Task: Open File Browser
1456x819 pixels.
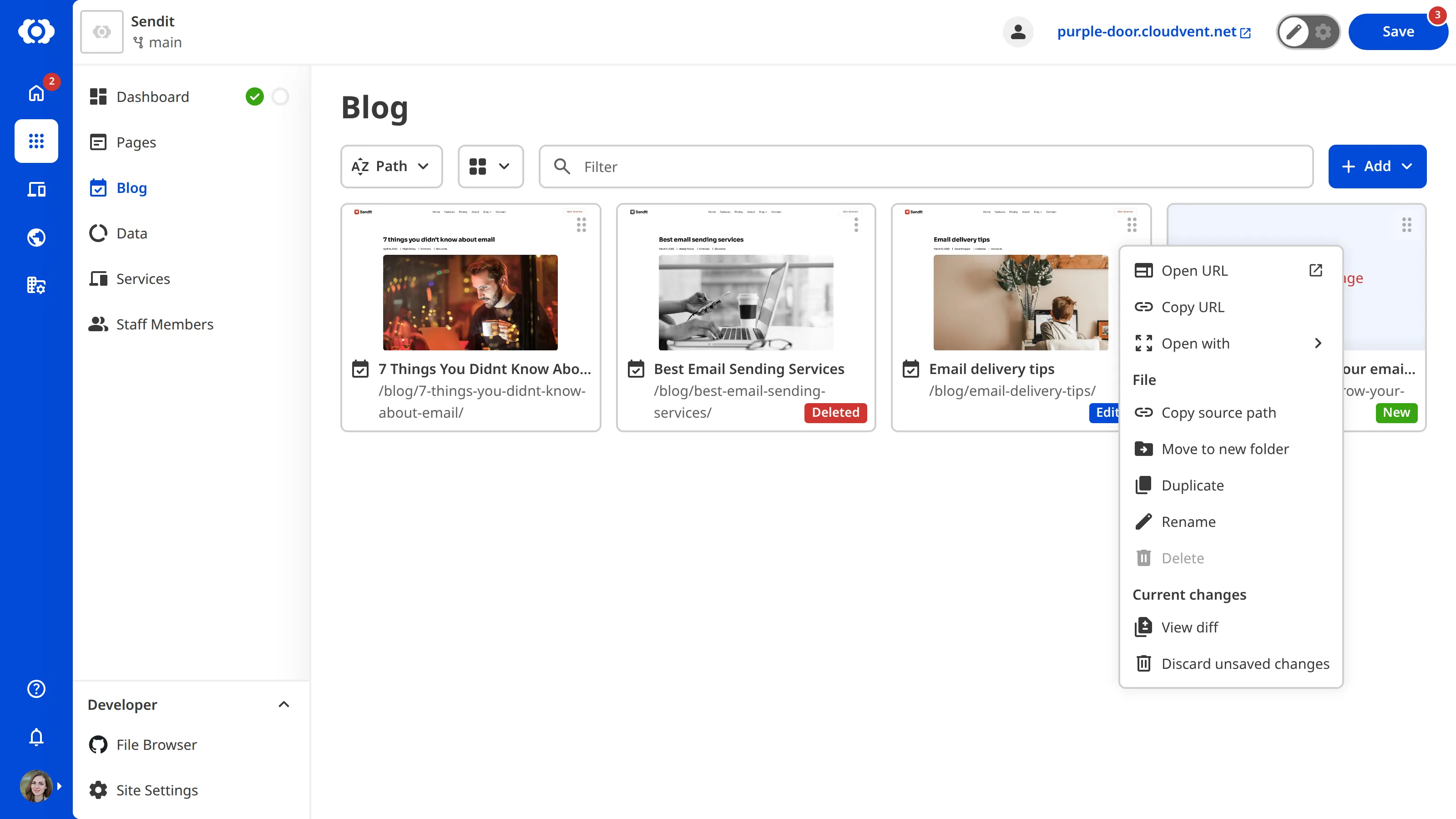Action: 157,745
